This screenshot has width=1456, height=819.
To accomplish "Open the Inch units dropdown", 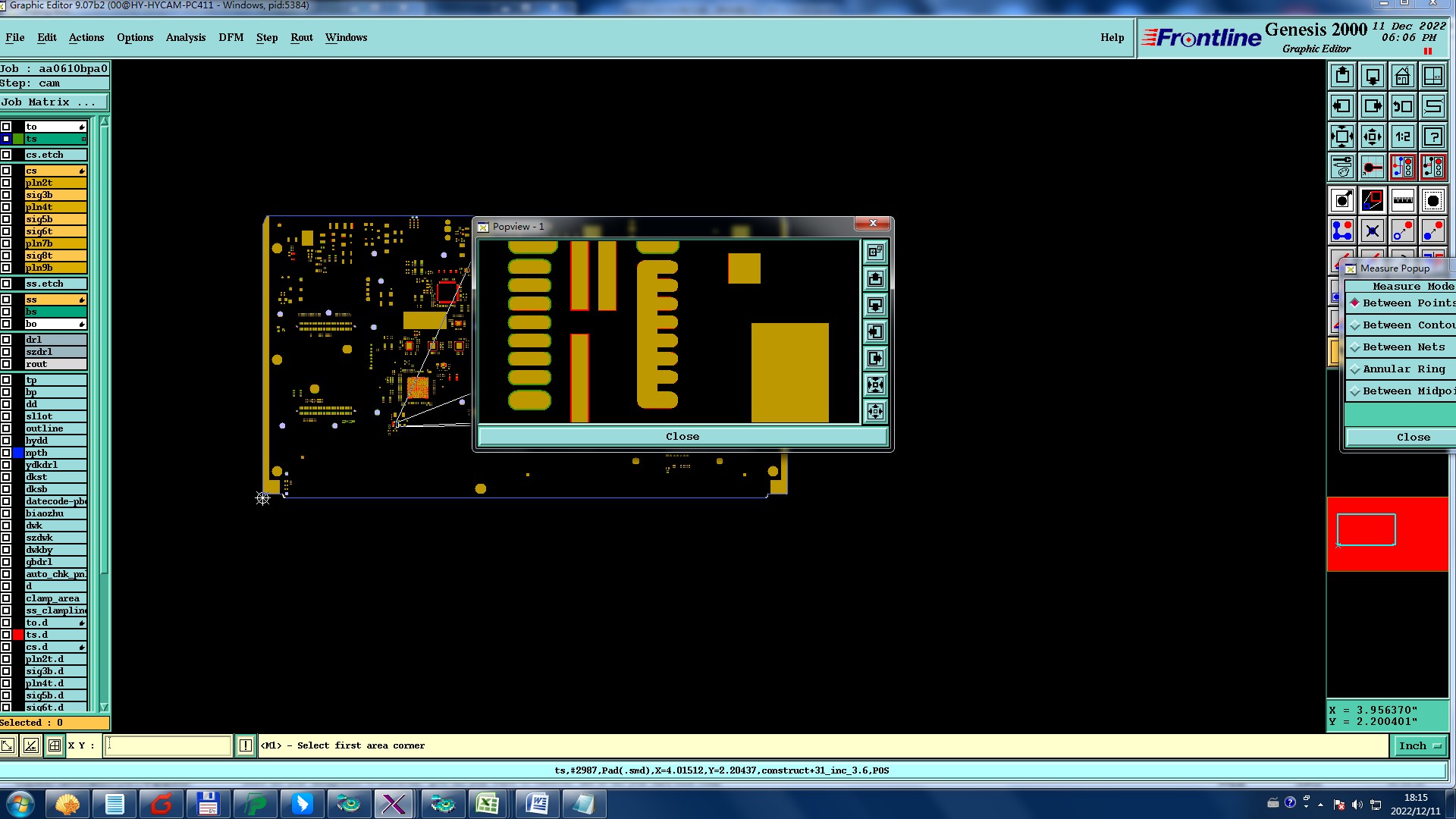I will pos(1418,745).
